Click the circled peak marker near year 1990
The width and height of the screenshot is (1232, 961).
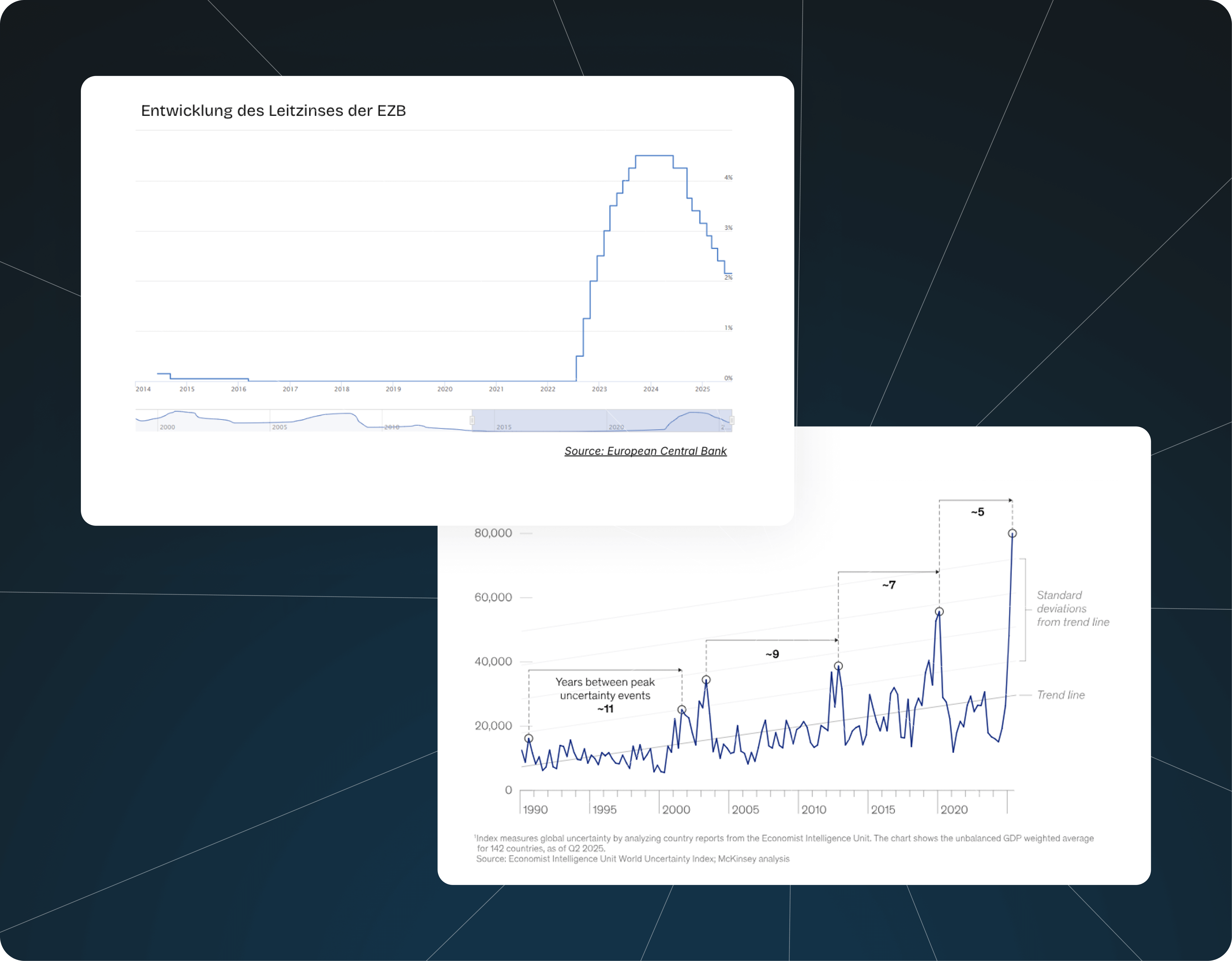pos(529,738)
